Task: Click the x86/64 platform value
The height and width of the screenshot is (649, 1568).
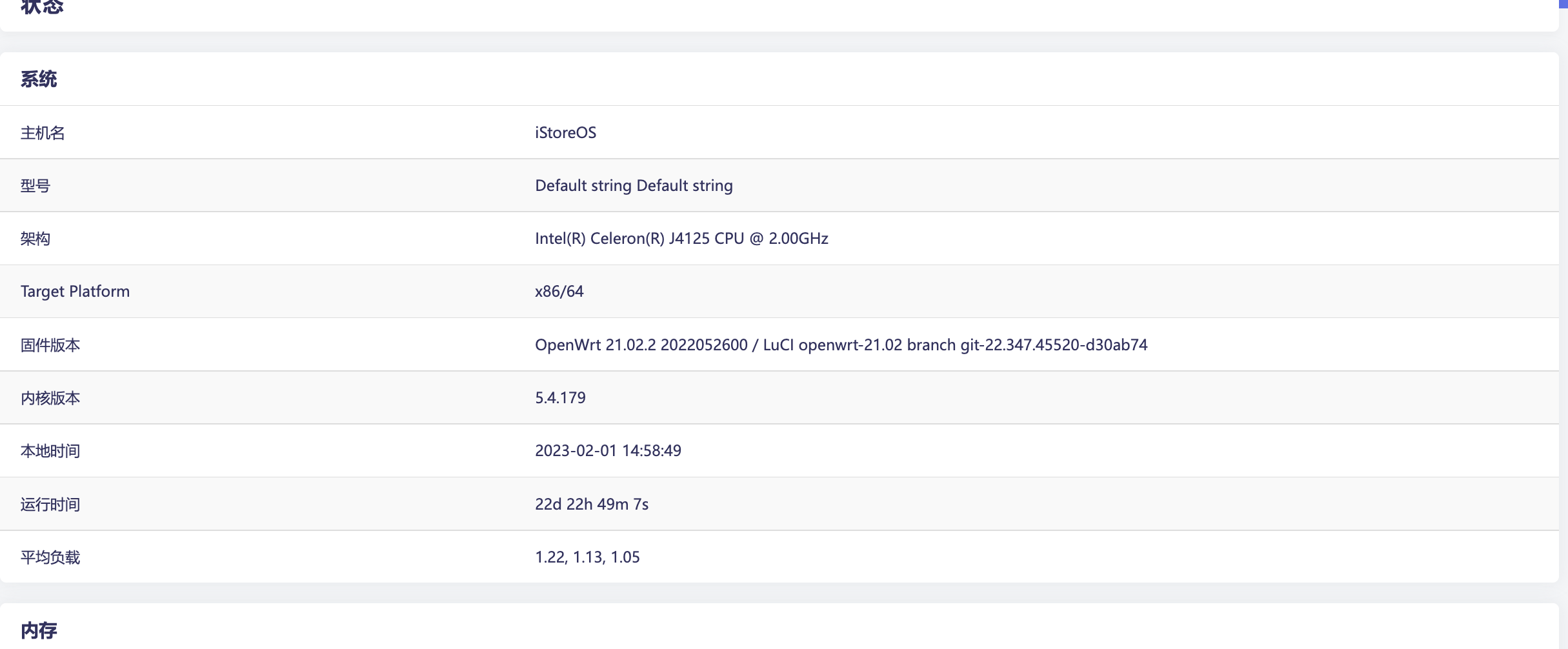Action: tap(559, 292)
